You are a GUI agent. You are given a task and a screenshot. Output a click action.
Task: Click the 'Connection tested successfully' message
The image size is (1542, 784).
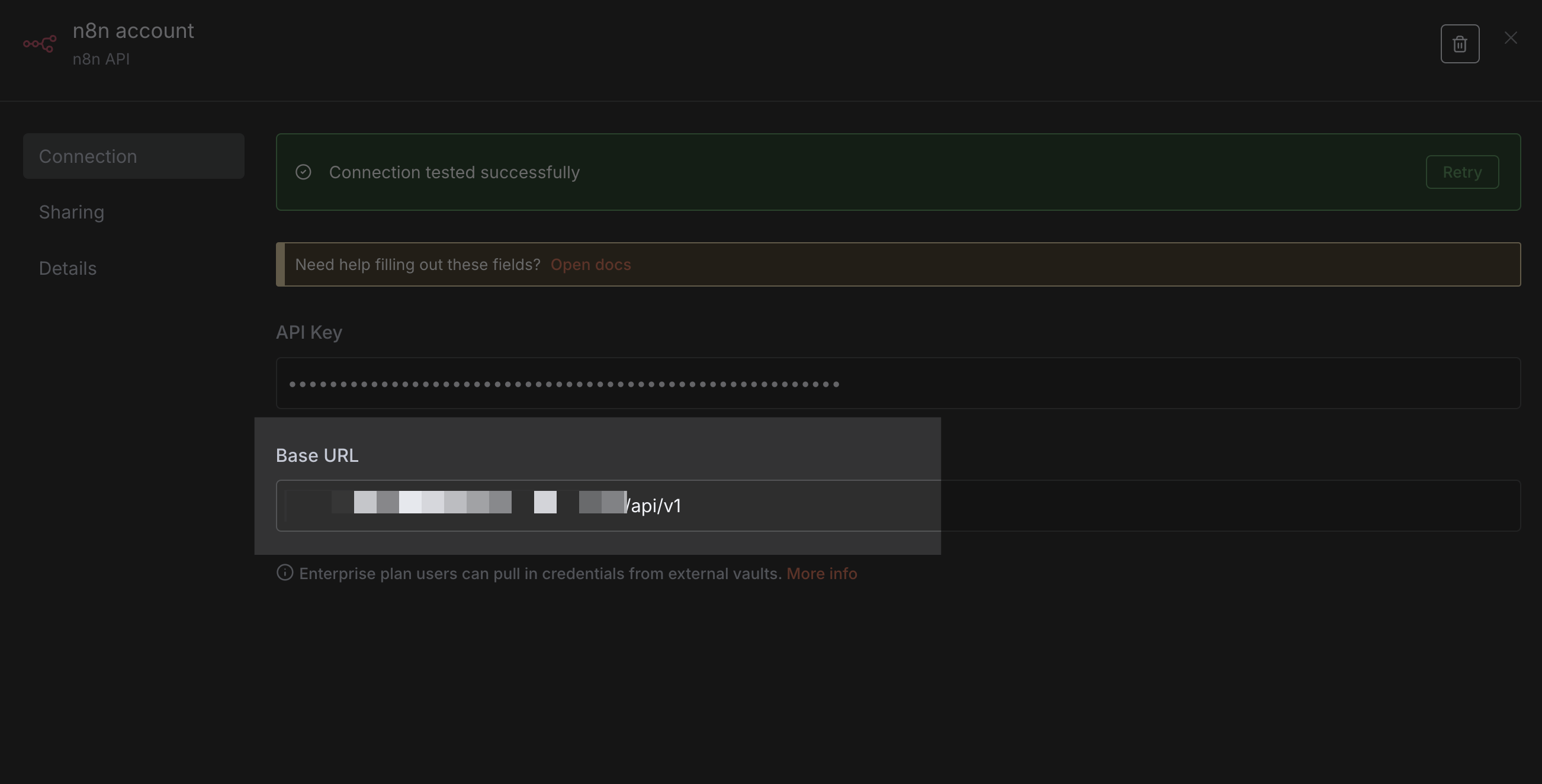[454, 172]
